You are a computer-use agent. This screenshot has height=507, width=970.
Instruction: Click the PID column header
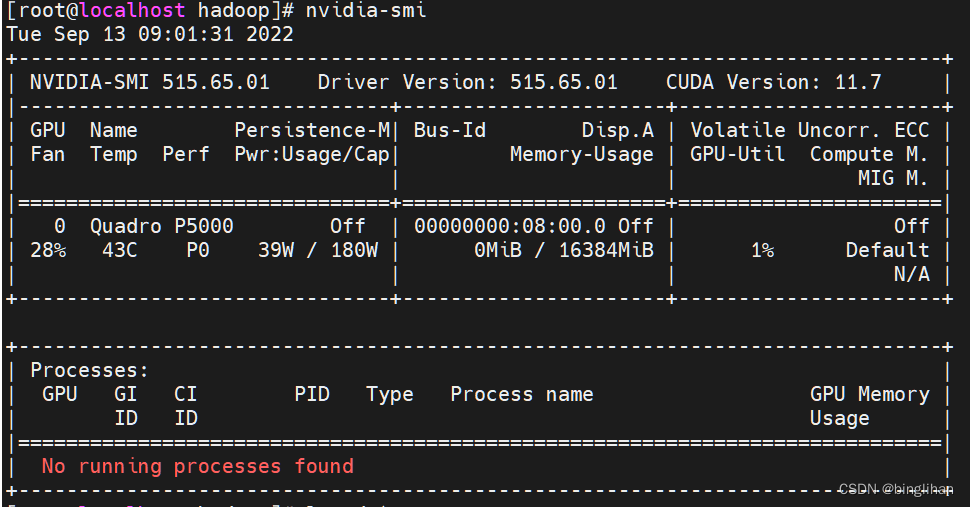tap(312, 394)
